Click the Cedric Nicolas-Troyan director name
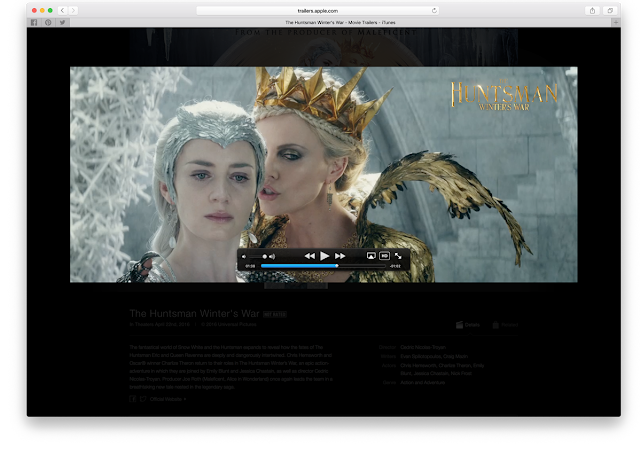Viewport: 640px width, 454px height. tap(423, 347)
